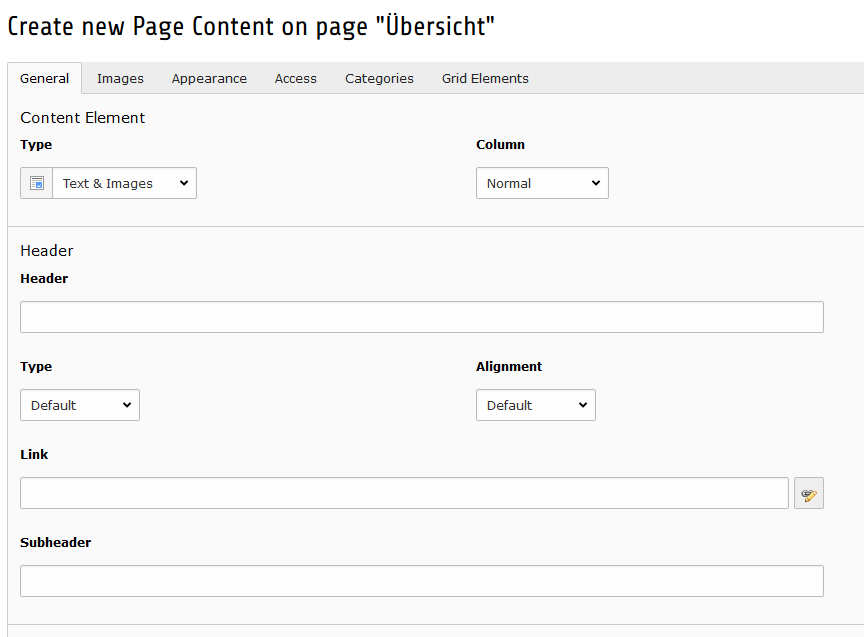Click the Alignment field label
The image size is (864, 637).
point(509,366)
